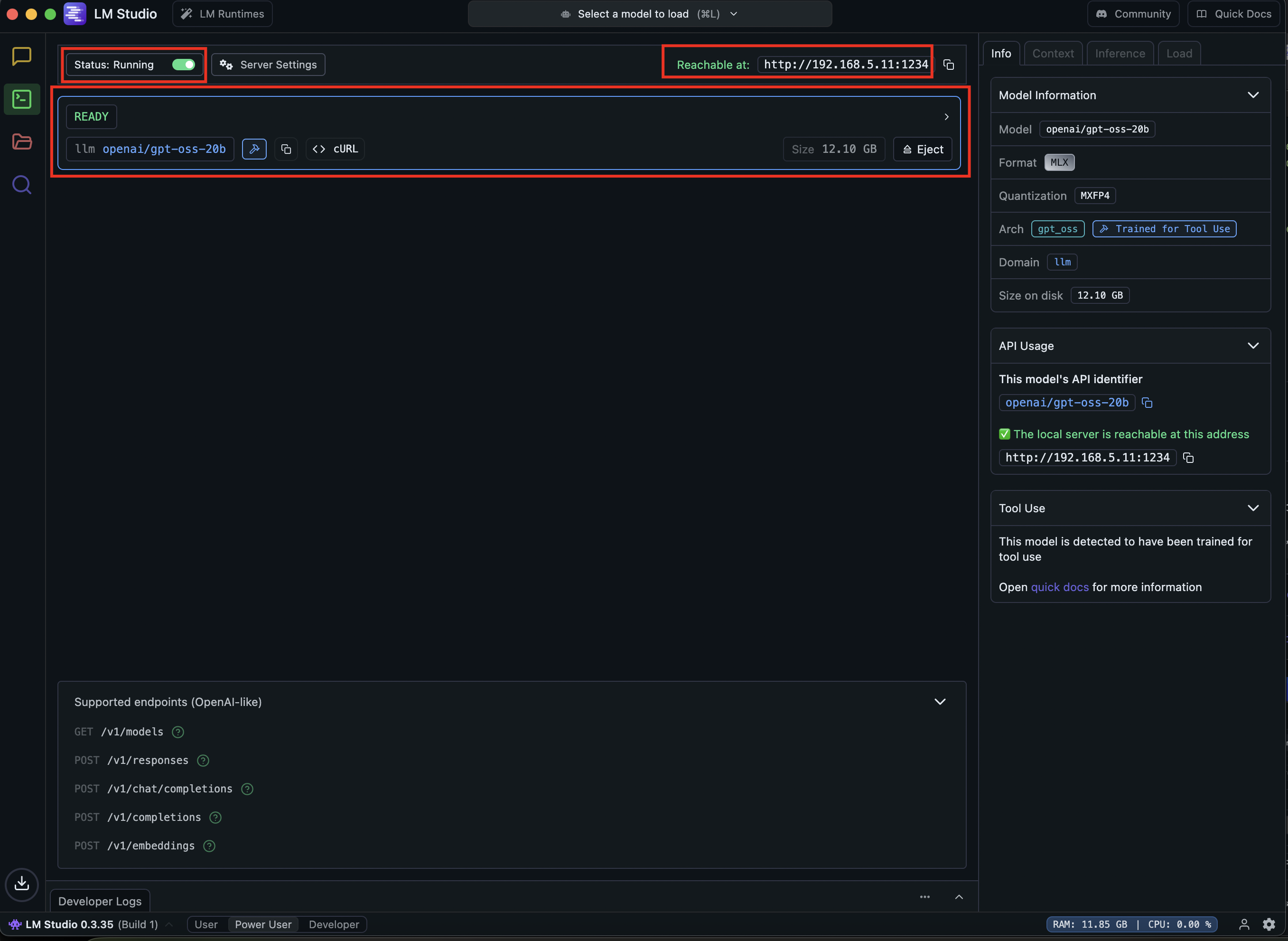The image size is (1288, 941).
Task: Collapse the Supported endpoints section
Action: (x=940, y=702)
